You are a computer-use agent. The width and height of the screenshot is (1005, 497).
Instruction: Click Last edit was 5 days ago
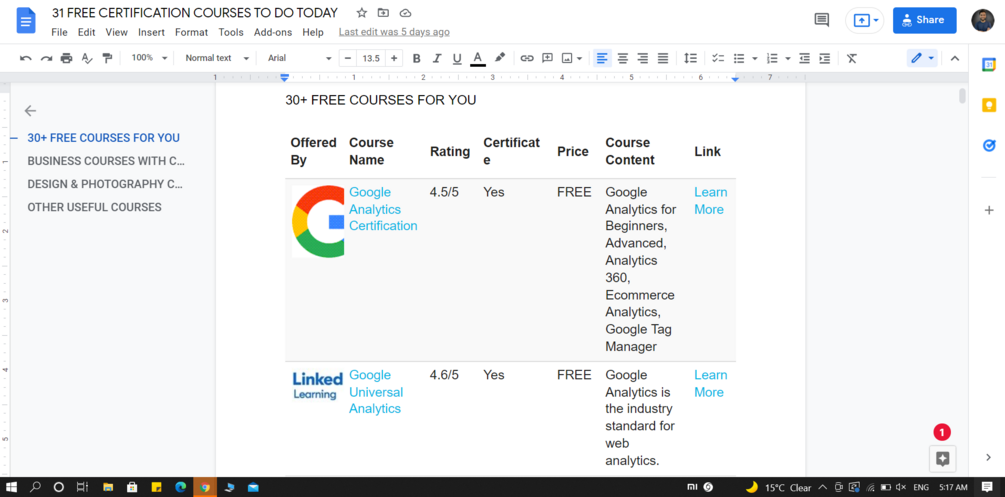click(x=394, y=32)
